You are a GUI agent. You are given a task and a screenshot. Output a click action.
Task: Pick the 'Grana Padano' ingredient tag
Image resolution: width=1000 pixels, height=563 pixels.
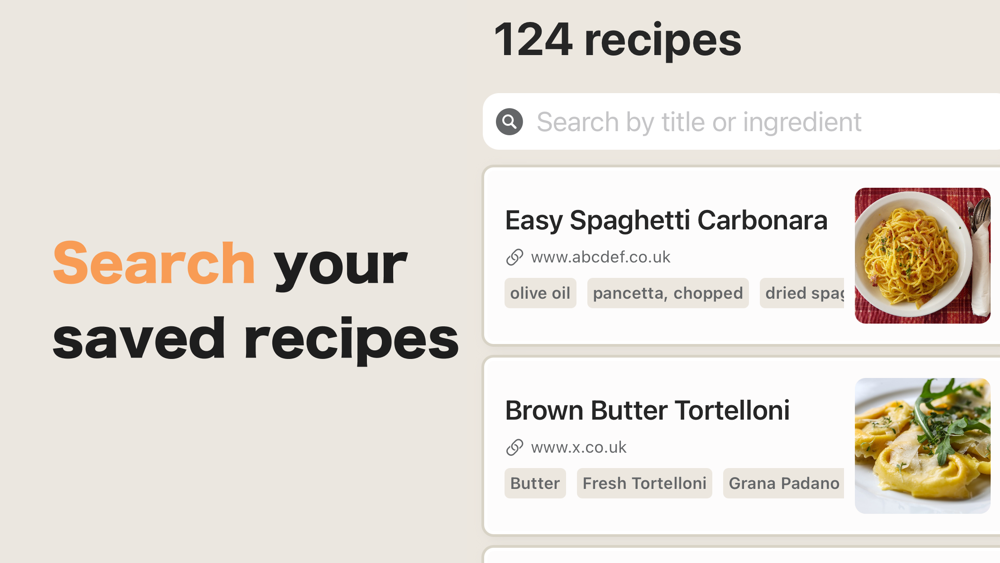tap(783, 483)
